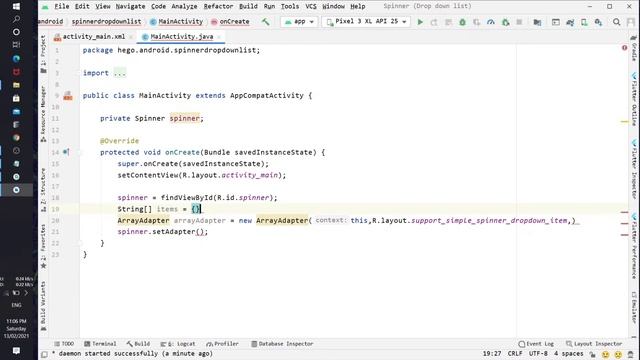
Task: Click the spinnerdropdownlist breadcrumb
Action: [106, 22]
